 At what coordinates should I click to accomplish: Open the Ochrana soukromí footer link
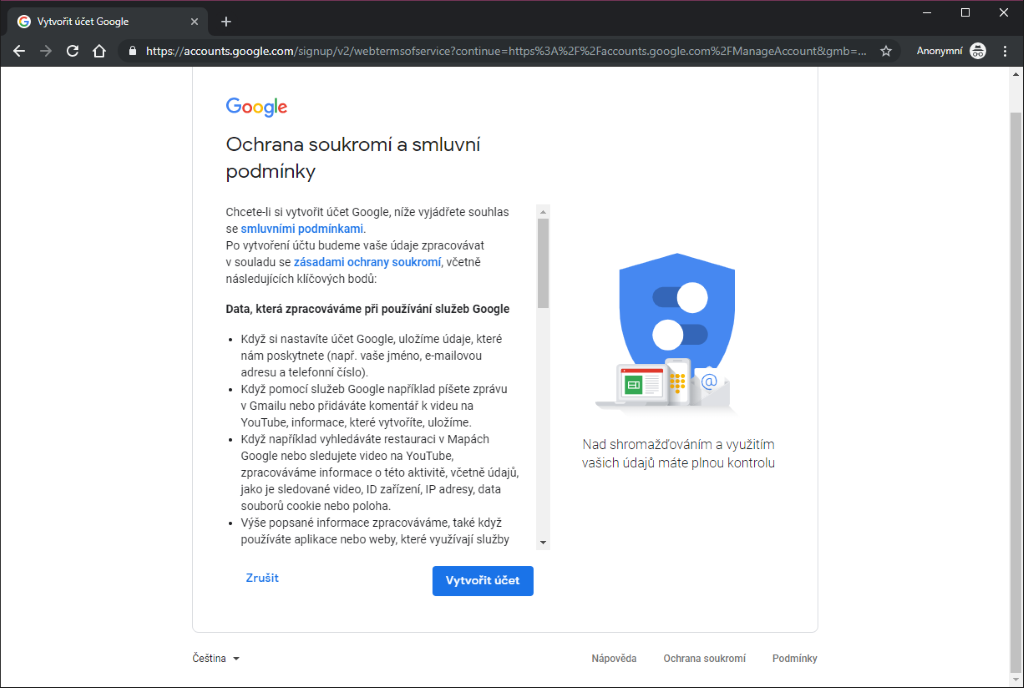pos(704,658)
